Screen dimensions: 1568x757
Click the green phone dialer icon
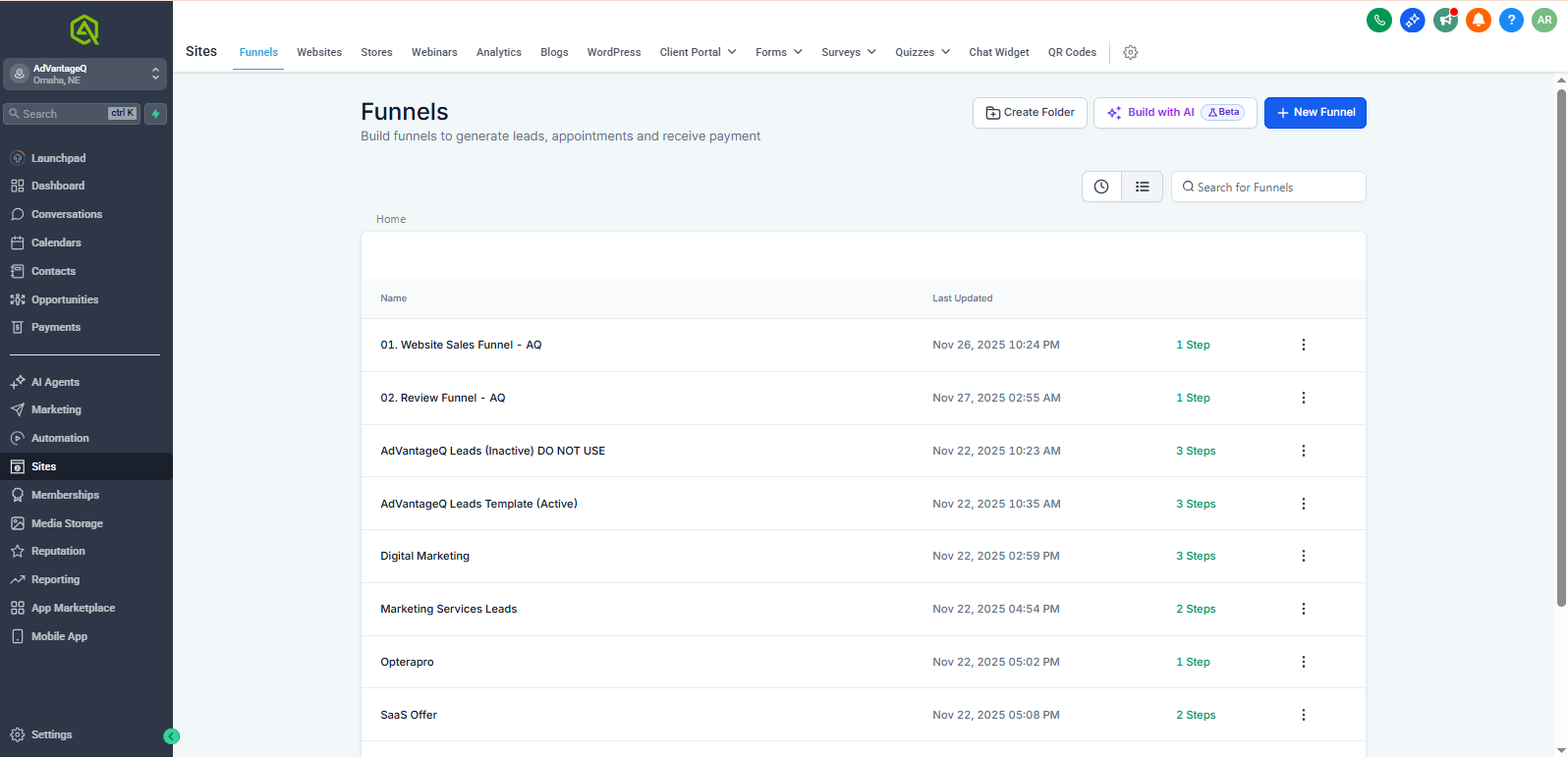(x=1379, y=20)
